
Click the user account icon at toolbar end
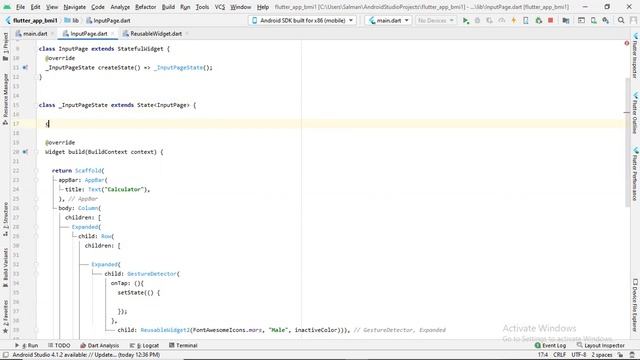tap(633, 20)
